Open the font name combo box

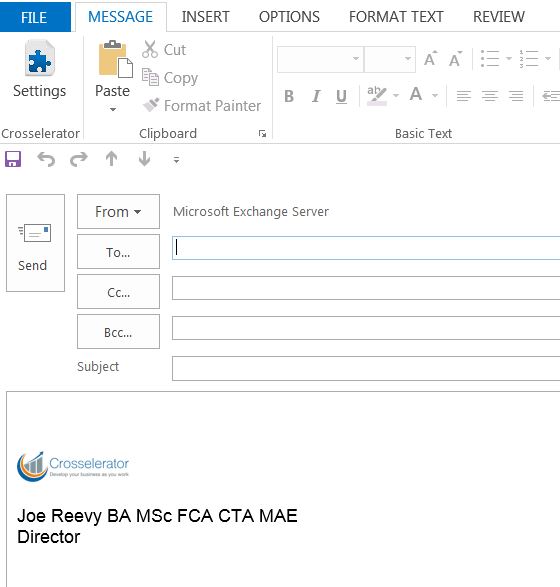coord(320,59)
